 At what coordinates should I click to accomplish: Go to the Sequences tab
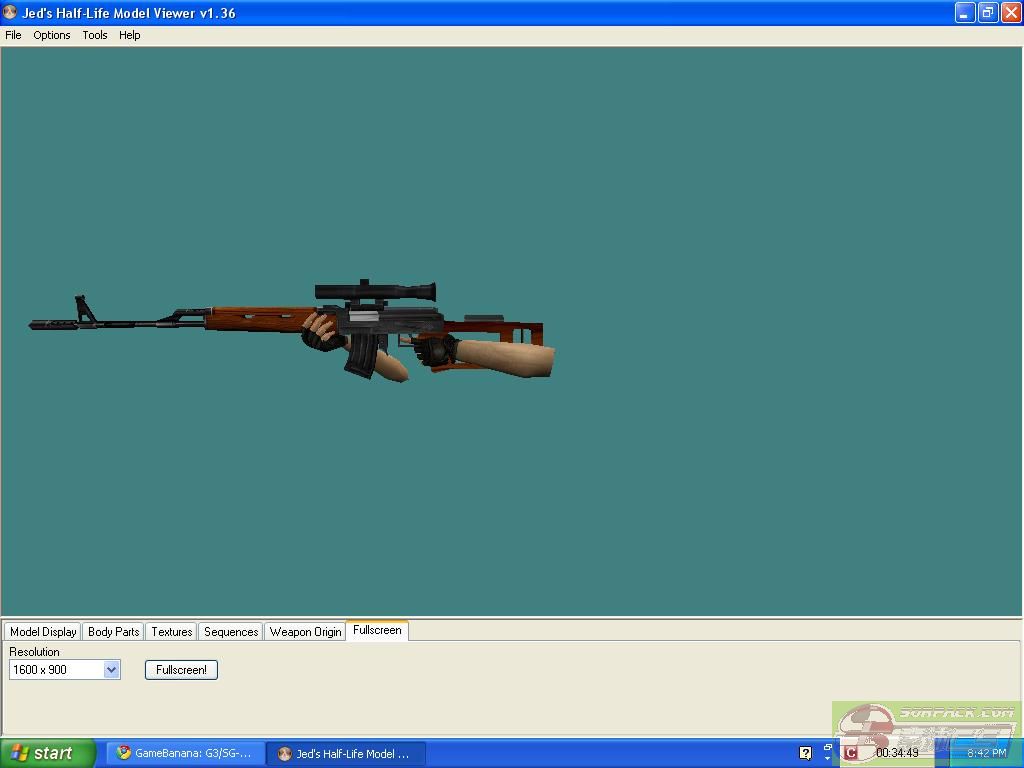[231, 632]
